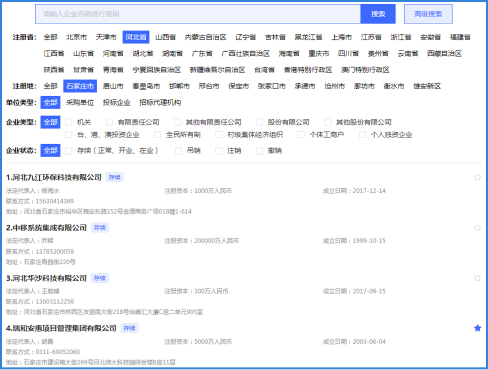Viewport: 488px width, 370px height.
Task: Star the 中移系统集成有限公司 entry
Action: tap(477, 228)
